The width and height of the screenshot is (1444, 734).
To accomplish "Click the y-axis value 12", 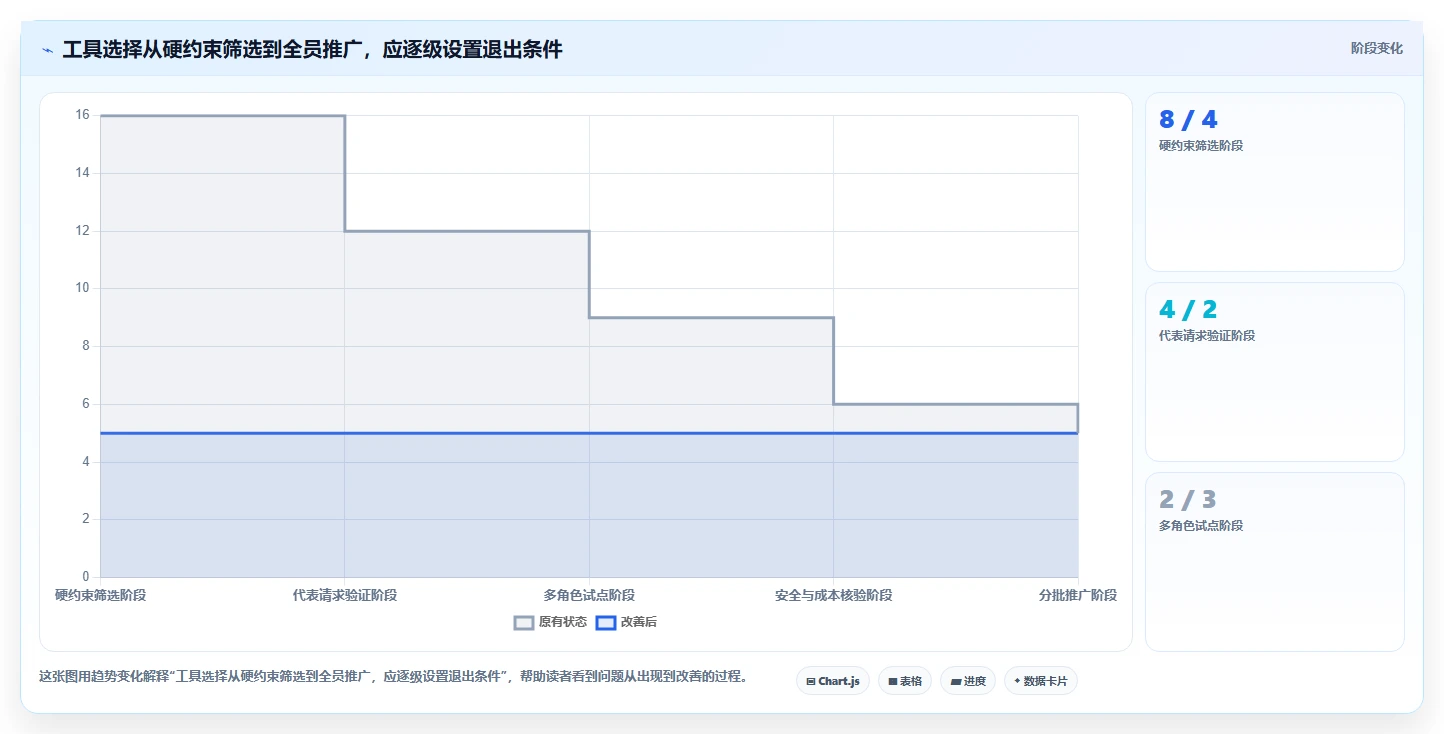I will (82, 231).
